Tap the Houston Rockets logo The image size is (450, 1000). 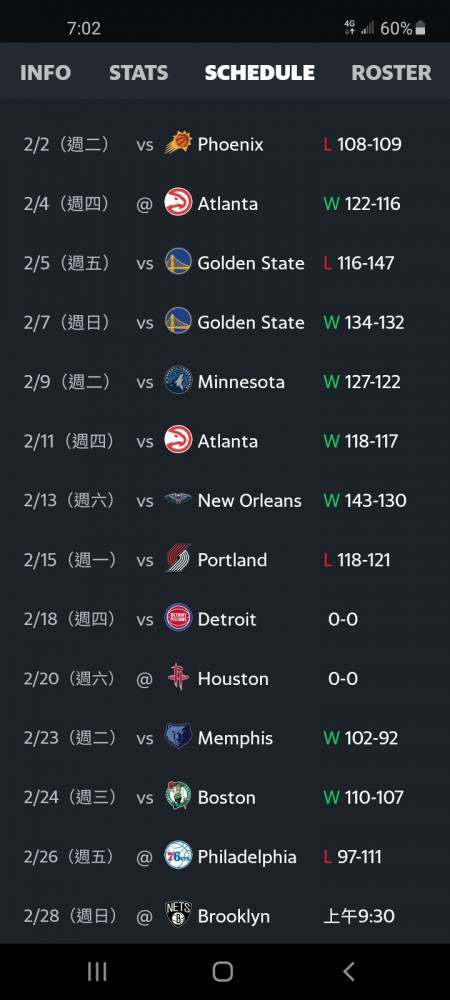tap(178, 677)
